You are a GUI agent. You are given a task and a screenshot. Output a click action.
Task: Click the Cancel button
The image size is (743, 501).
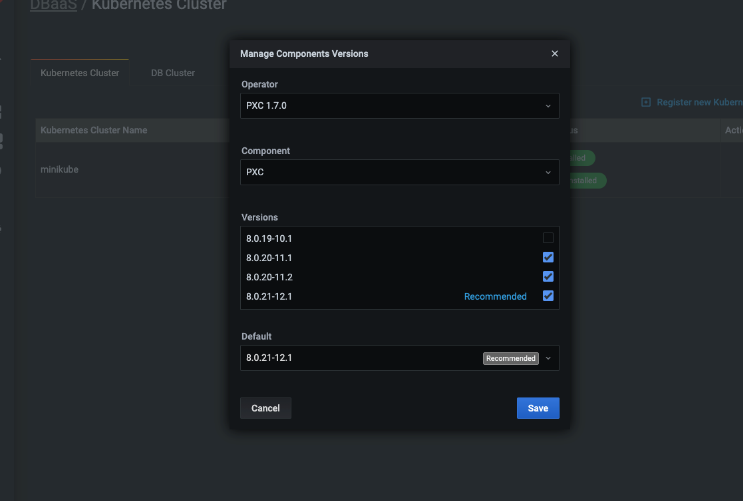coord(265,408)
